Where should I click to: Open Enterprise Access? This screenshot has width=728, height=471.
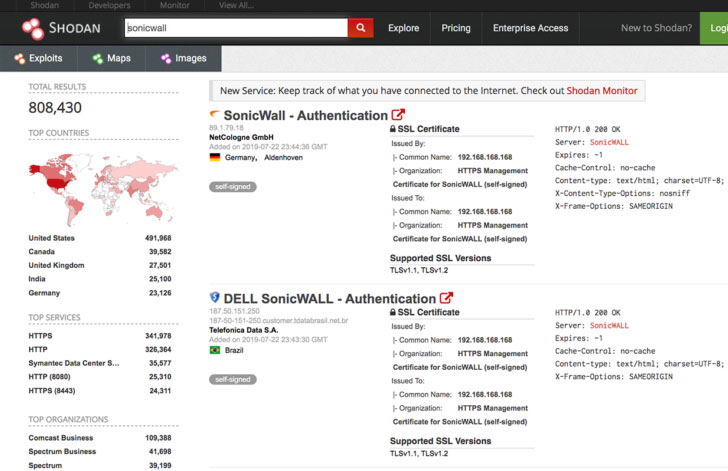pos(531,28)
